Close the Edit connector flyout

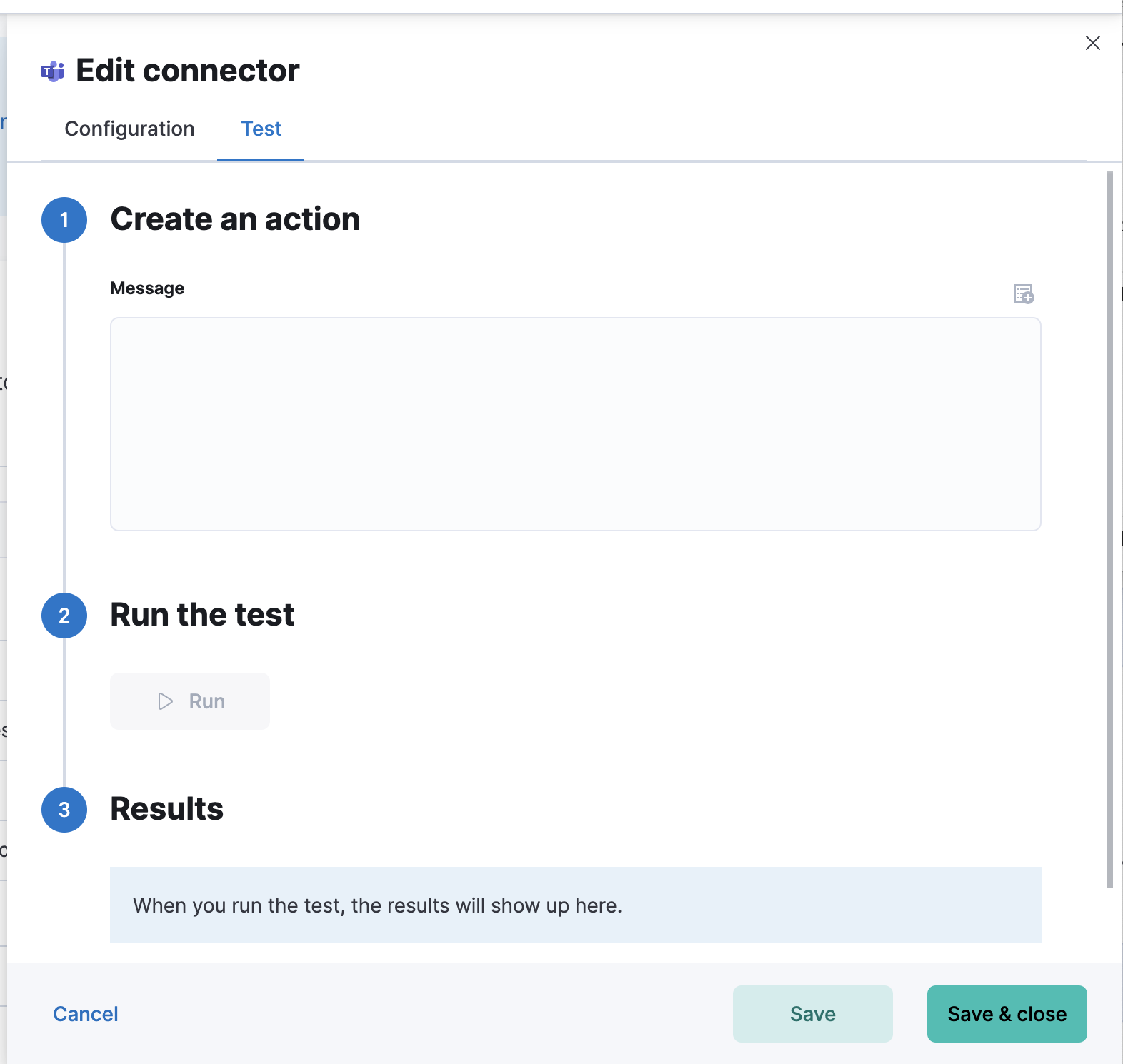pyautogui.click(x=1092, y=44)
